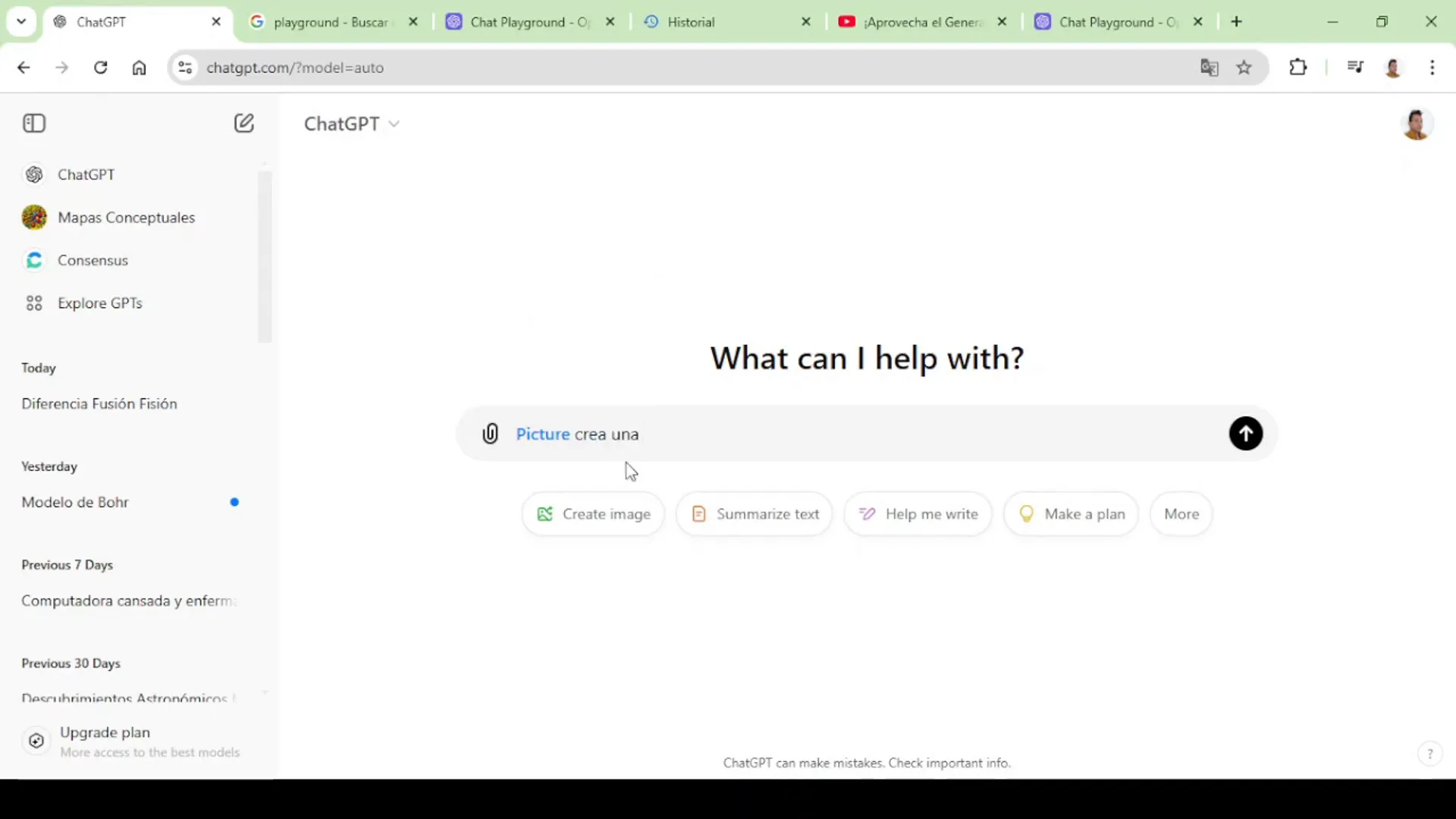Click the Summarize text suggestion
1456x819 pixels.
[x=755, y=514]
